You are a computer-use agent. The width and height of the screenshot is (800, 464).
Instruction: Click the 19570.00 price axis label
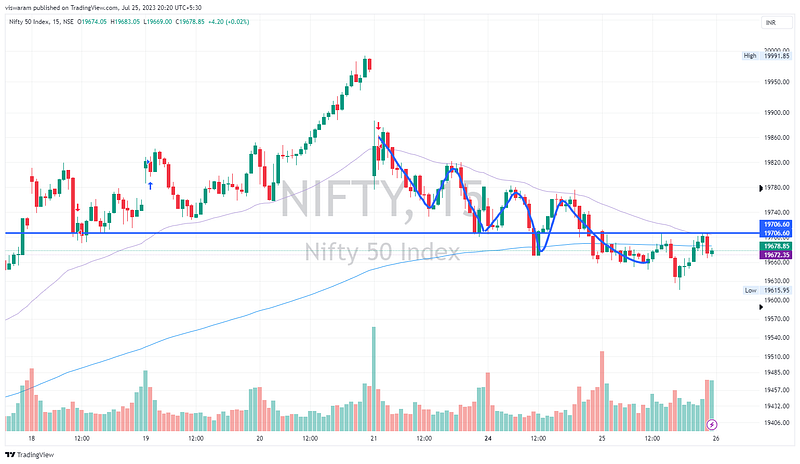[777, 319]
